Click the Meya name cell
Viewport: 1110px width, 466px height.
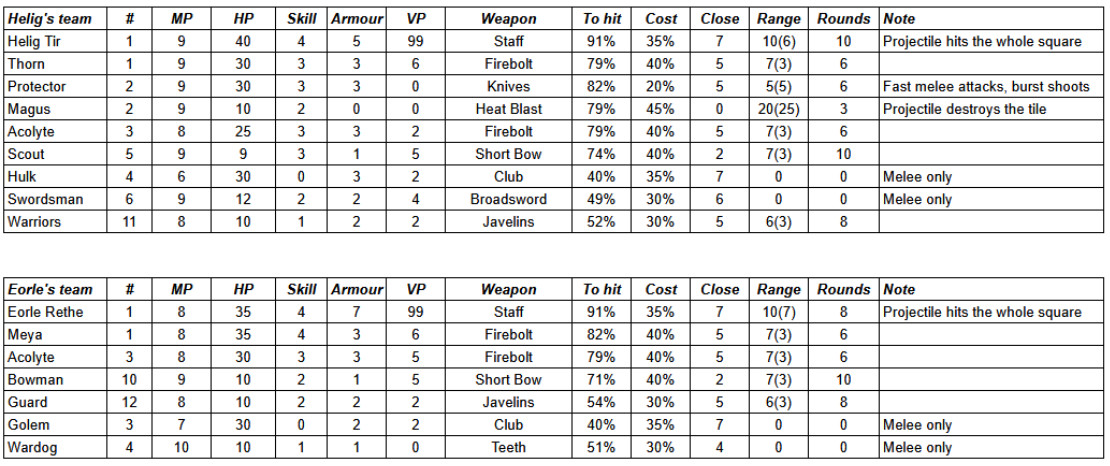(55, 334)
